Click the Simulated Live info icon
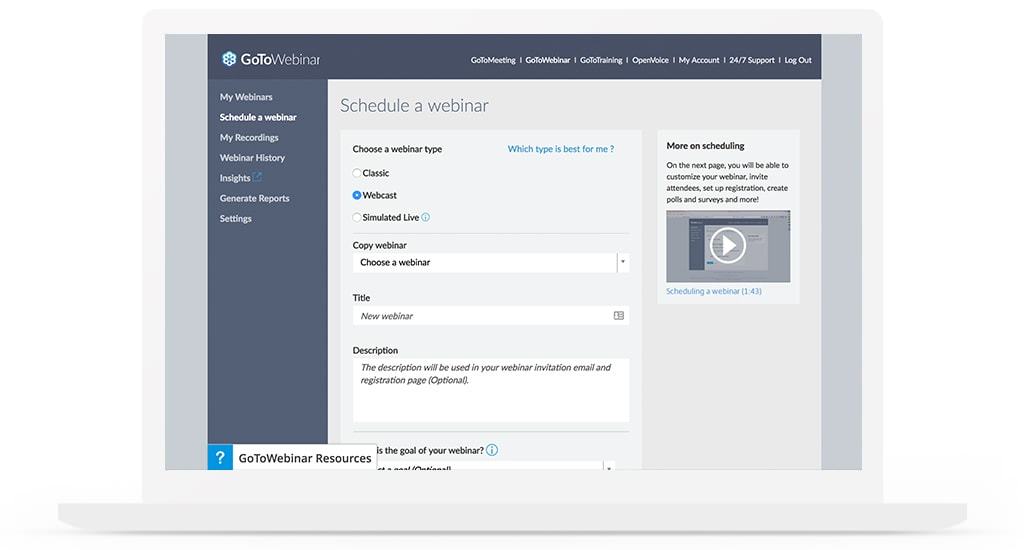Image resolution: width=1024 pixels, height=550 pixels. [426, 218]
